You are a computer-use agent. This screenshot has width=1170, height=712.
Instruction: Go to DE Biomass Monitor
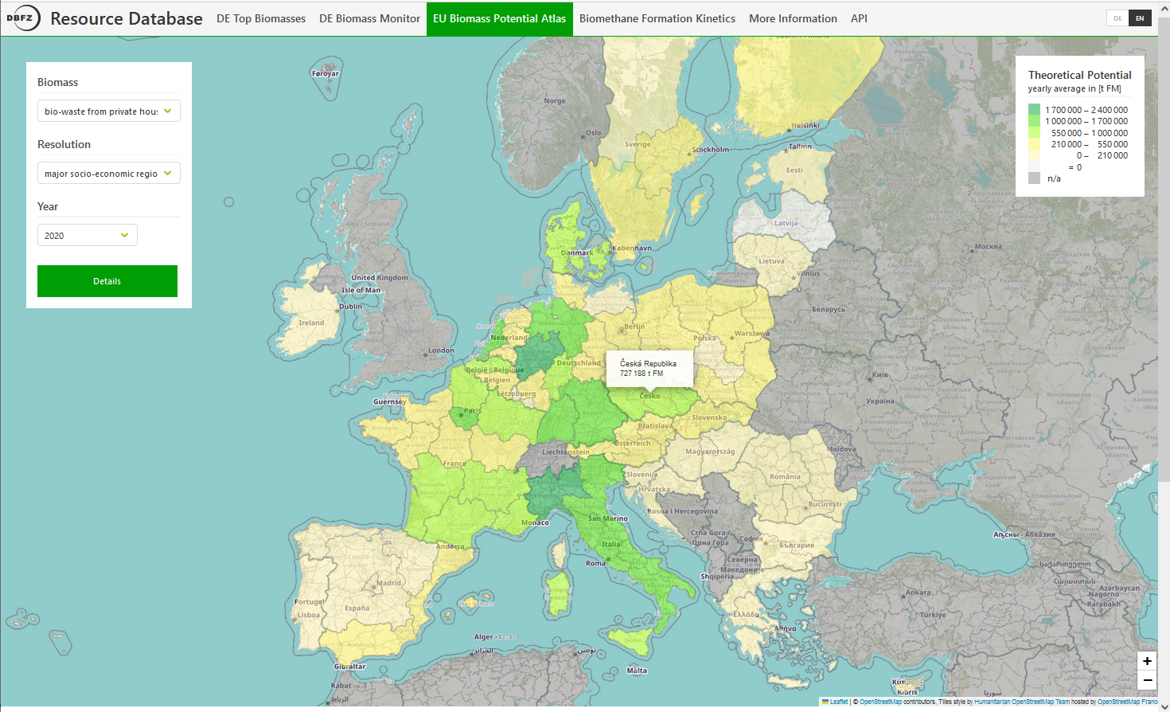[369, 18]
